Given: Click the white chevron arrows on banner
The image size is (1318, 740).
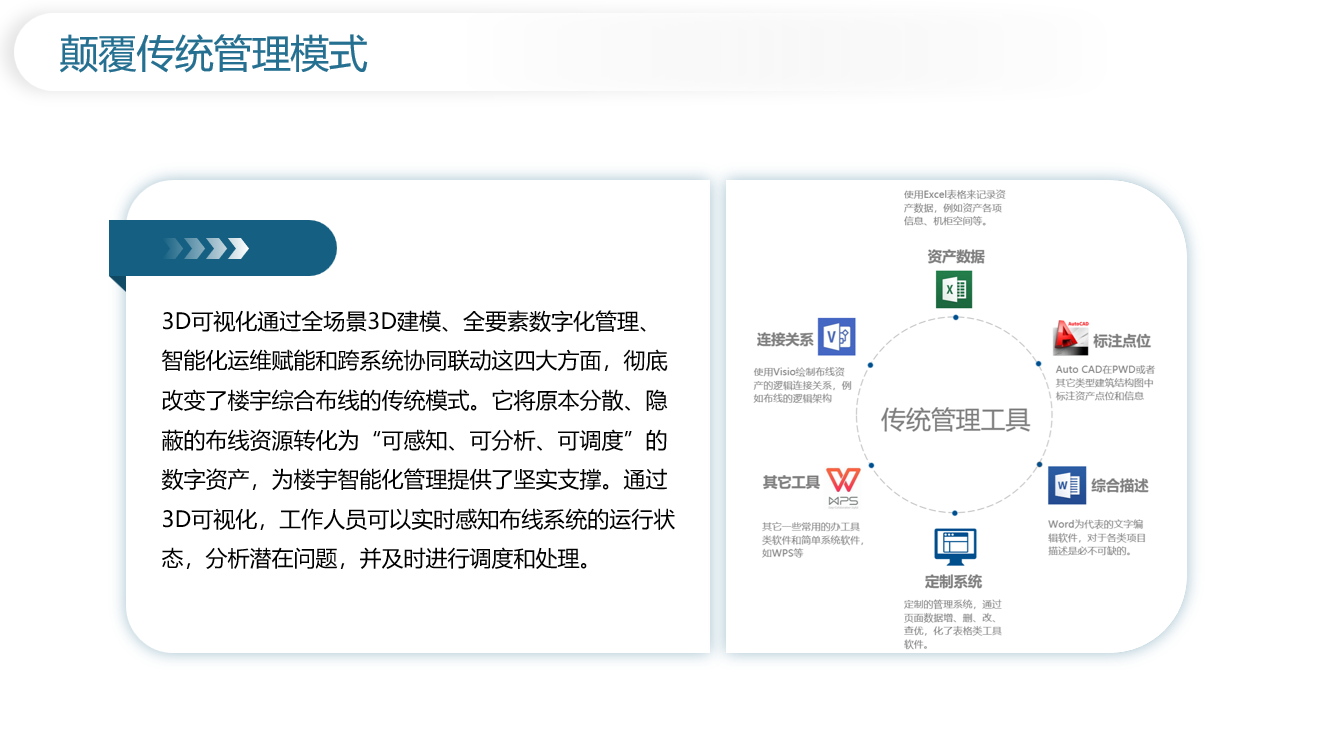Looking at the screenshot, I should [207, 248].
